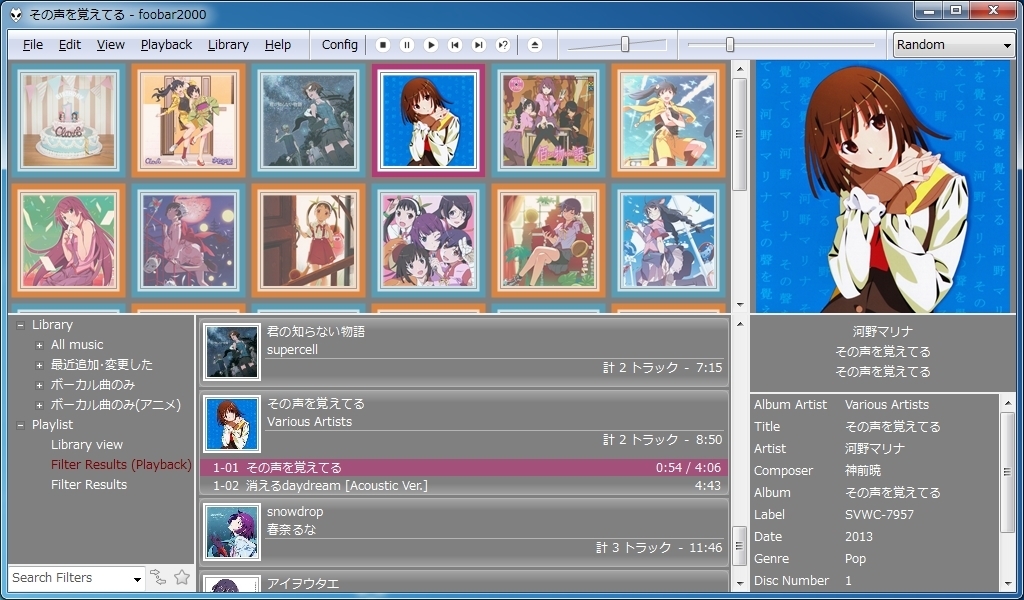
Task: Click the Pause icon on the toolbar
Action: 407,45
